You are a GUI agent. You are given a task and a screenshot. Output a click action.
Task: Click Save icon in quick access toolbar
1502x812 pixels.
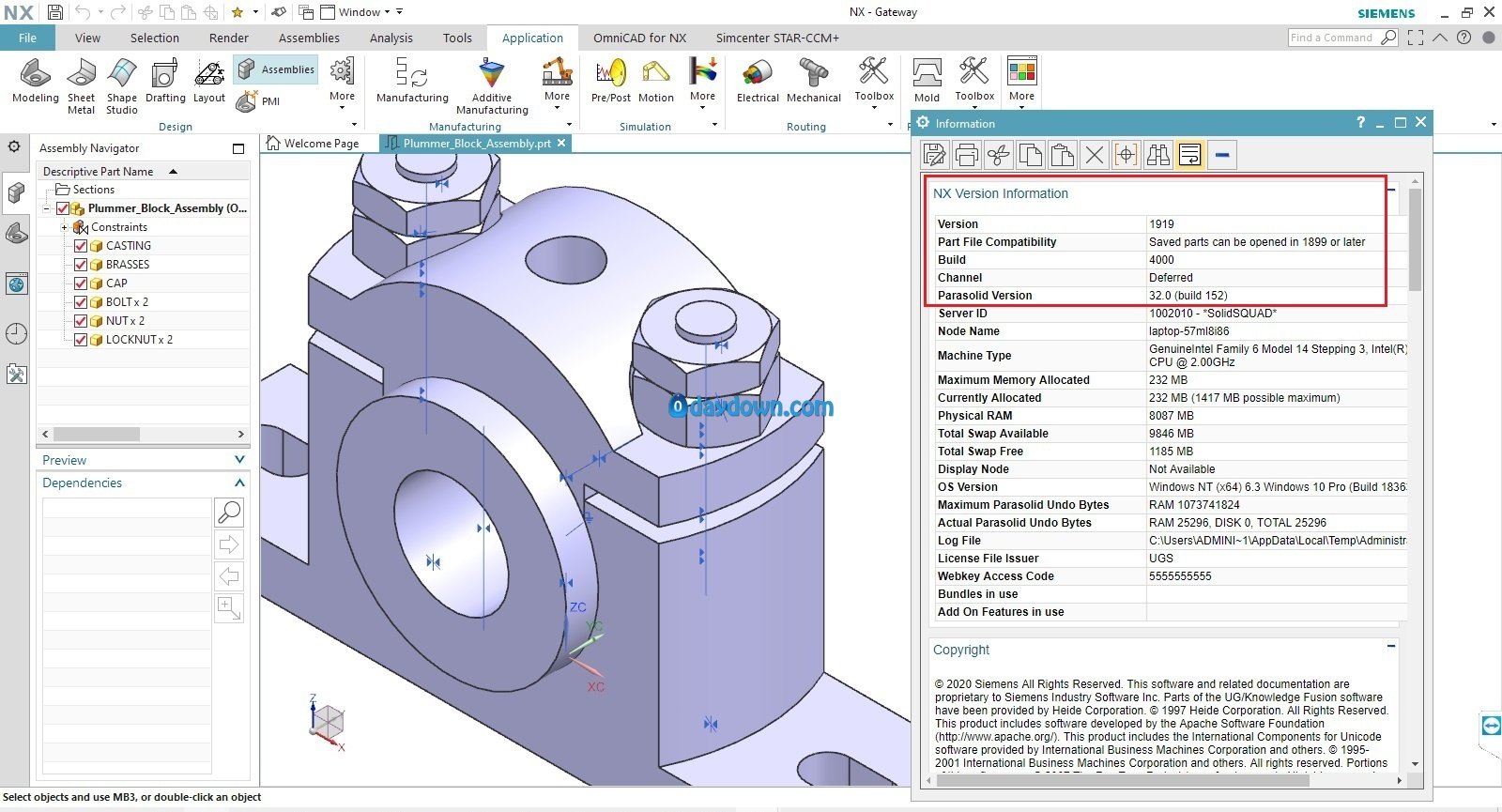click(x=54, y=12)
